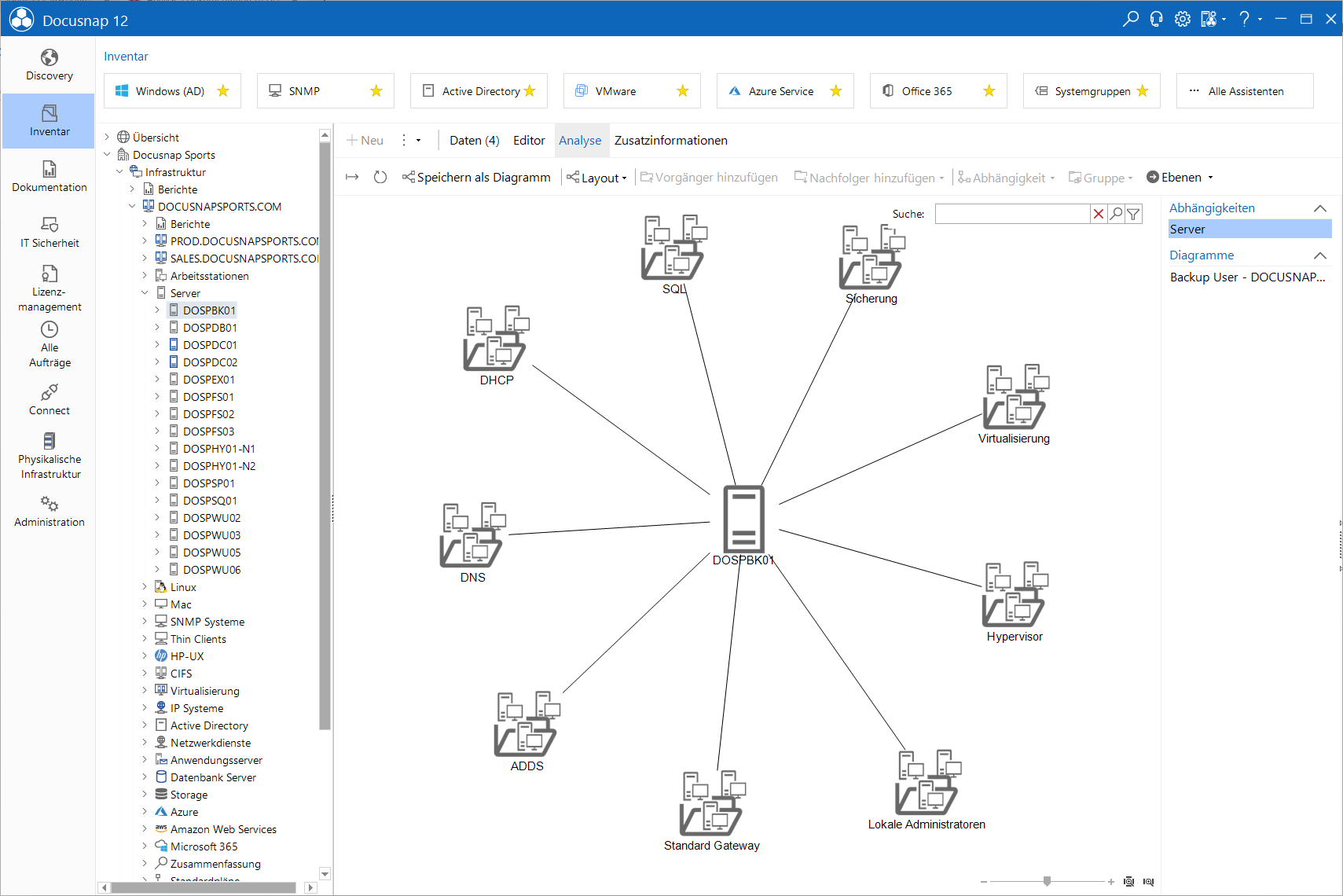The height and width of the screenshot is (896, 1343).
Task: Toggle favorite star on Windows (AD) tile
Action: (x=223, y=91)
